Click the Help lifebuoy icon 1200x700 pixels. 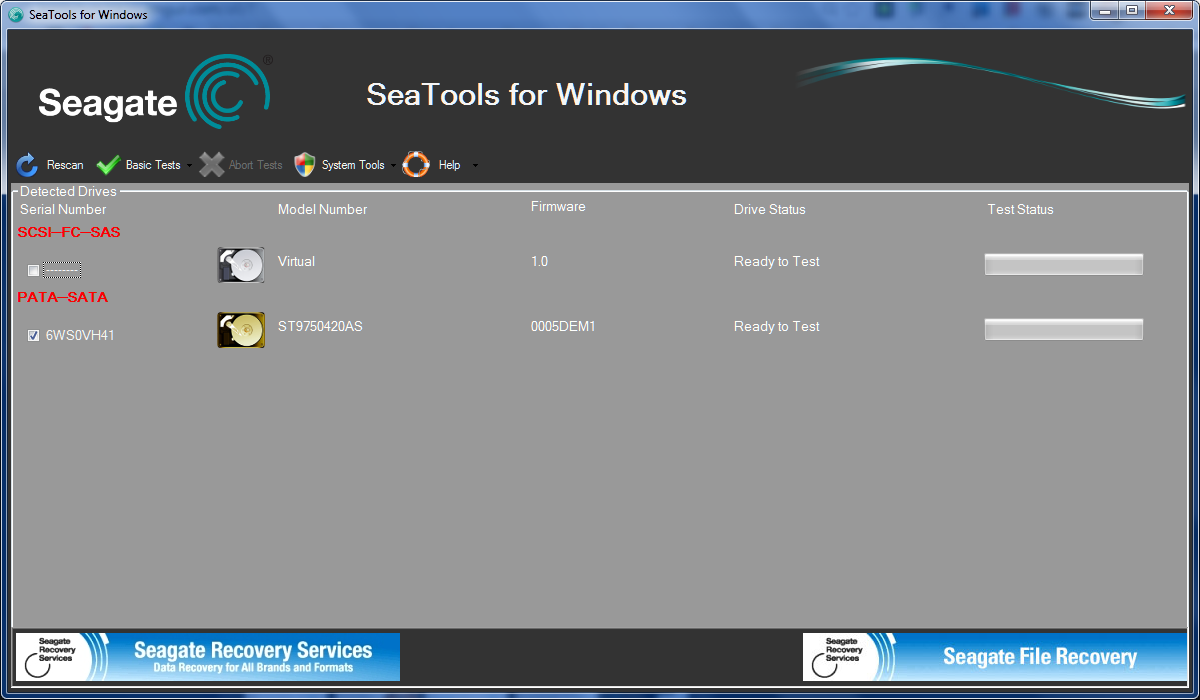416,165
